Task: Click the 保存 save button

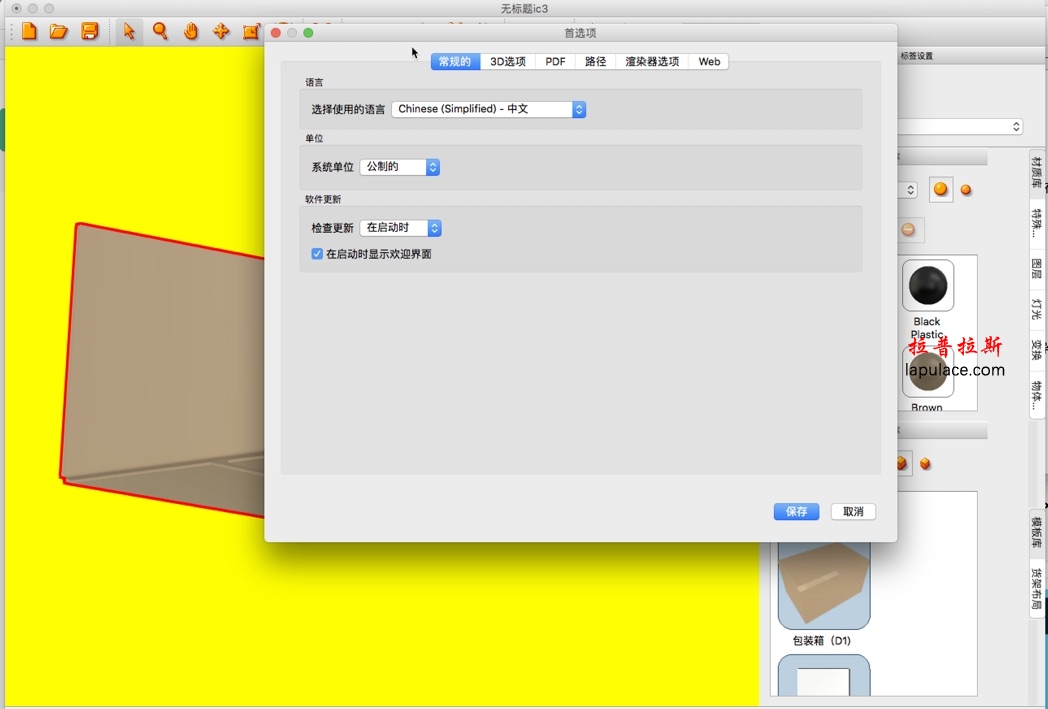Action: point(796,511)
